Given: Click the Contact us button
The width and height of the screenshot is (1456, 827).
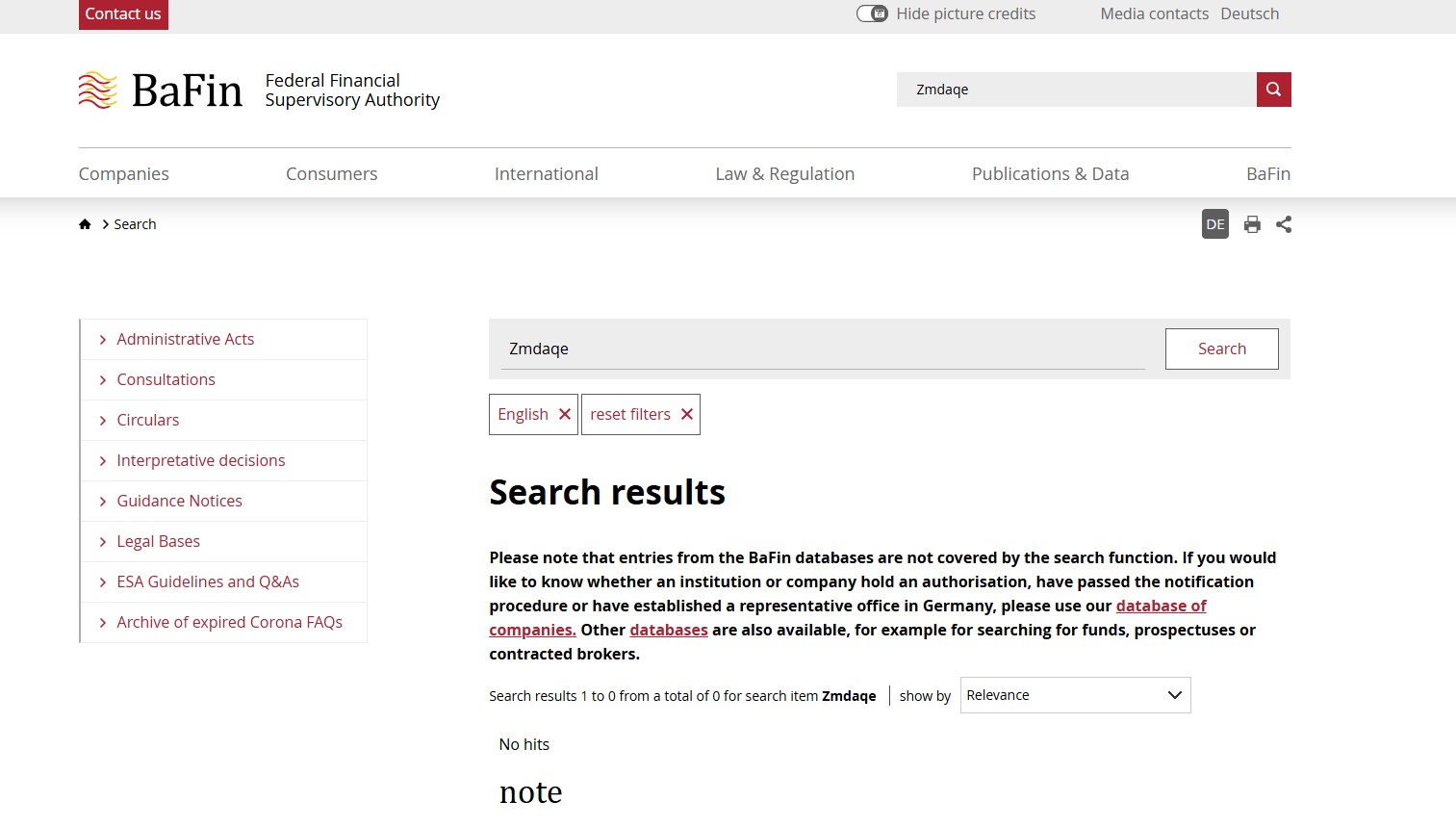Looking at the screenshot, I should coord(123,14).
